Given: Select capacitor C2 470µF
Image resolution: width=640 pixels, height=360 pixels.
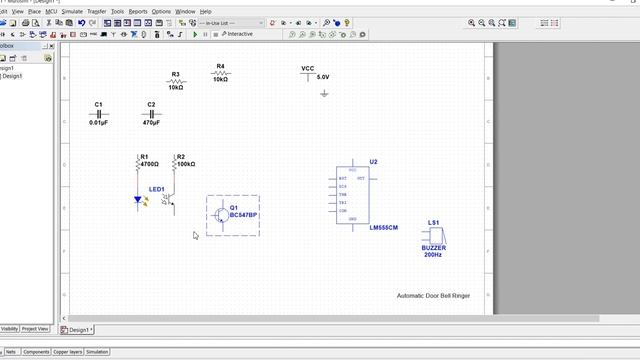Looking at the screenshot, I should click(151, 114).
